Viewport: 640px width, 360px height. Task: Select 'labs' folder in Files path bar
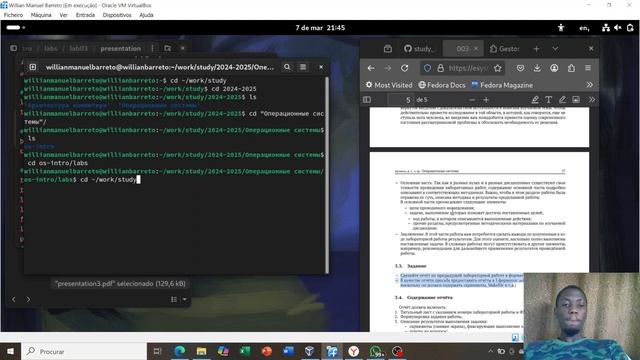click(51, 48)
